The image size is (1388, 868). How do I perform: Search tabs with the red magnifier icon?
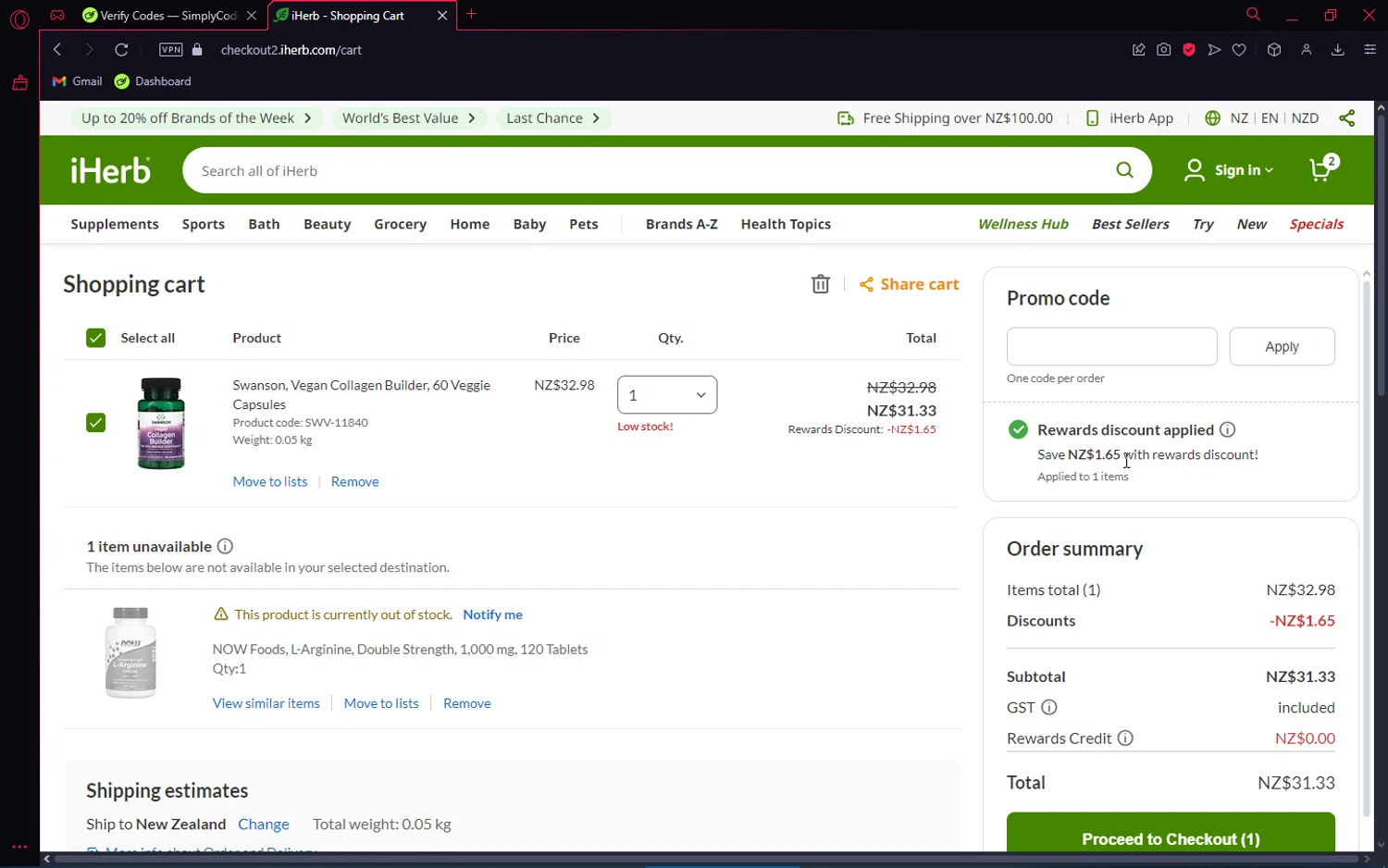pyautogui.click(x=1253, y=15)
